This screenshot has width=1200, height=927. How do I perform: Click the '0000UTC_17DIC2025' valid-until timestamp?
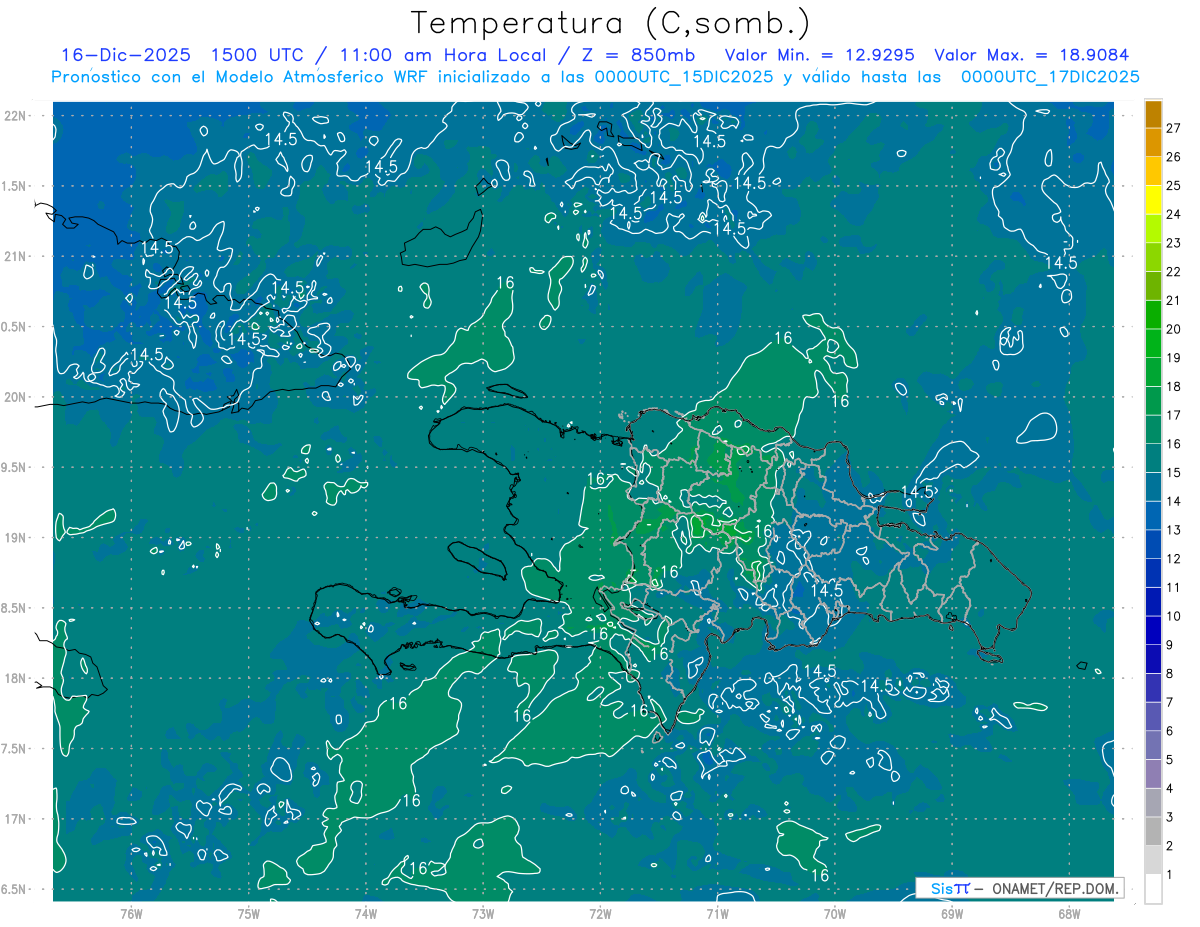(x=1050, y=77)
